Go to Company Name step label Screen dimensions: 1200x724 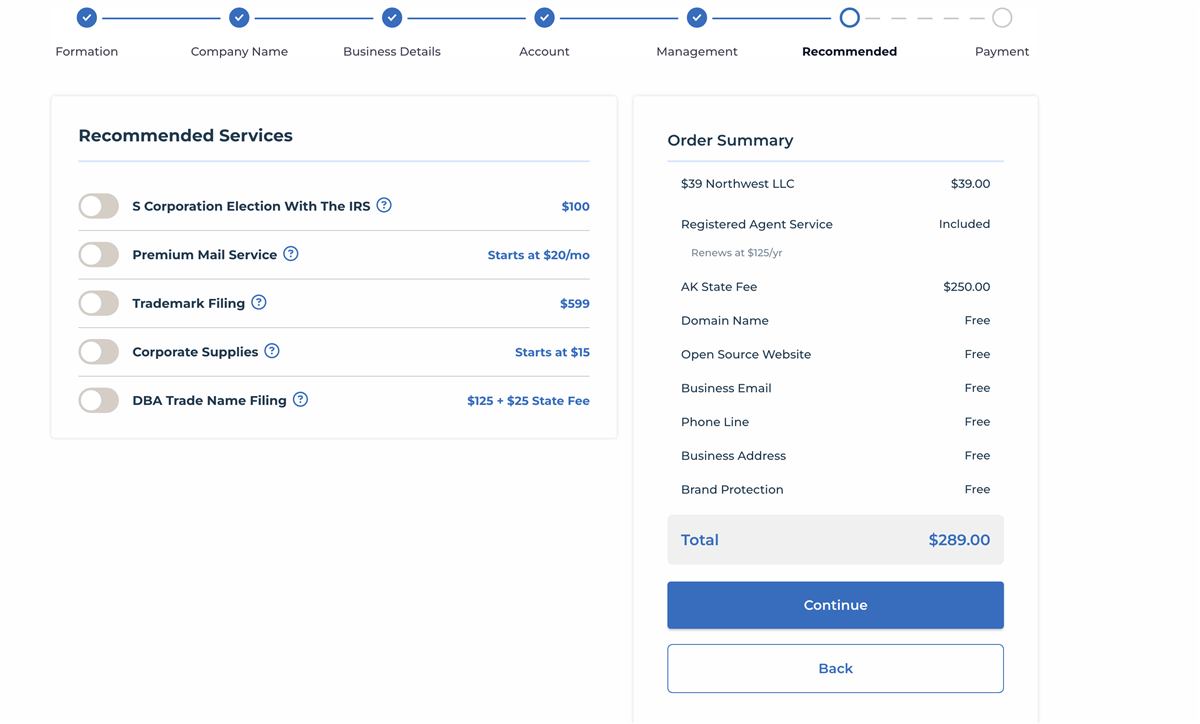(239, 51)
